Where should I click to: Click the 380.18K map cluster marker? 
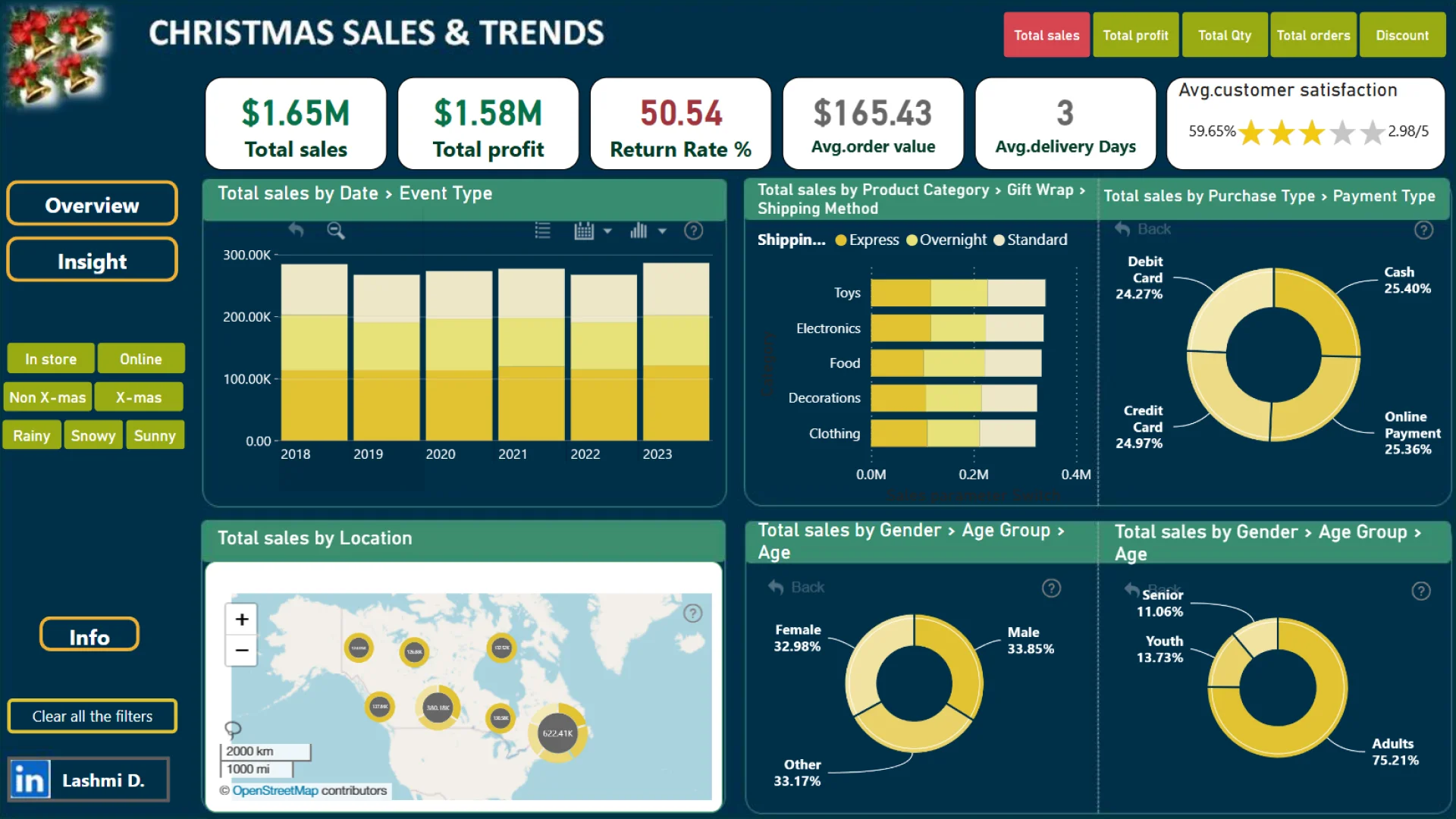[438, 708]
